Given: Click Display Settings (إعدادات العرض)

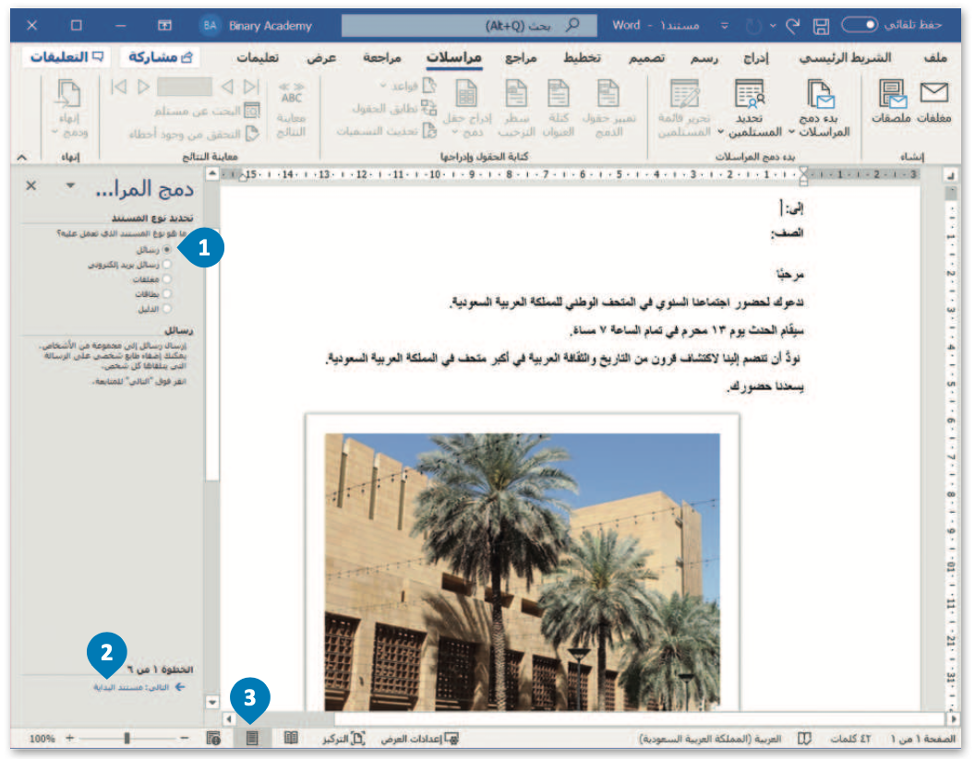Looking at the screenshot, I should (x=419, y=739).
